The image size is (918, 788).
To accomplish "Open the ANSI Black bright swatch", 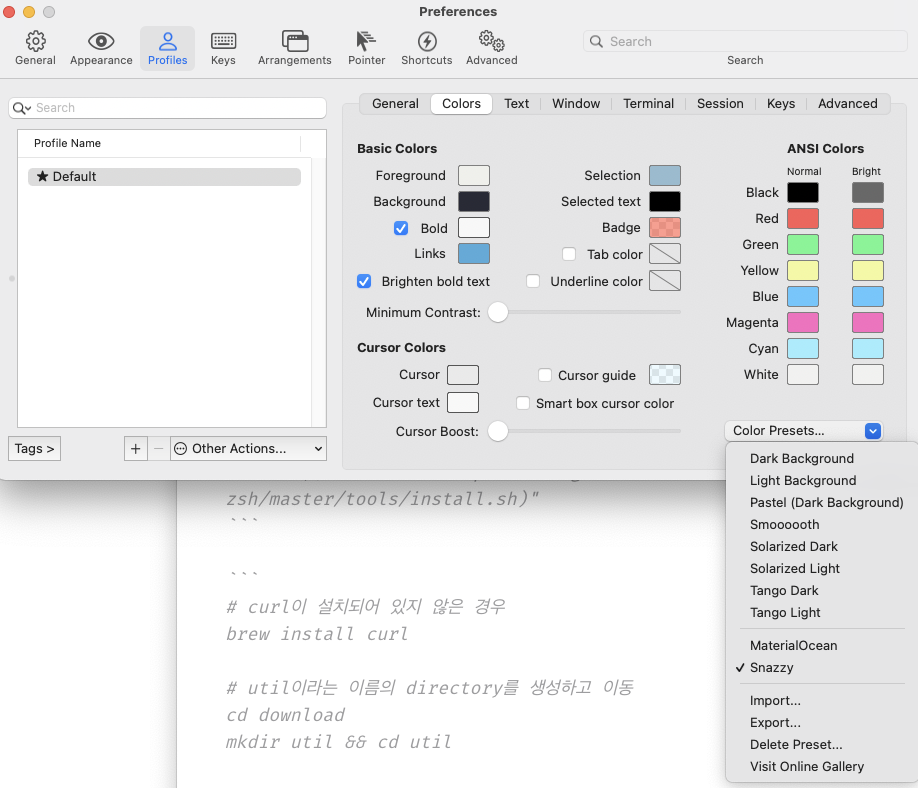I will [868, 192].
